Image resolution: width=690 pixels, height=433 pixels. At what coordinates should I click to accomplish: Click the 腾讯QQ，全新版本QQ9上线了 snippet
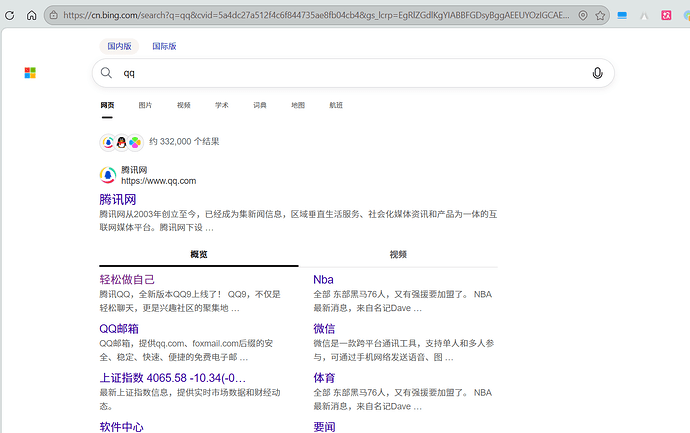(190, 301)
